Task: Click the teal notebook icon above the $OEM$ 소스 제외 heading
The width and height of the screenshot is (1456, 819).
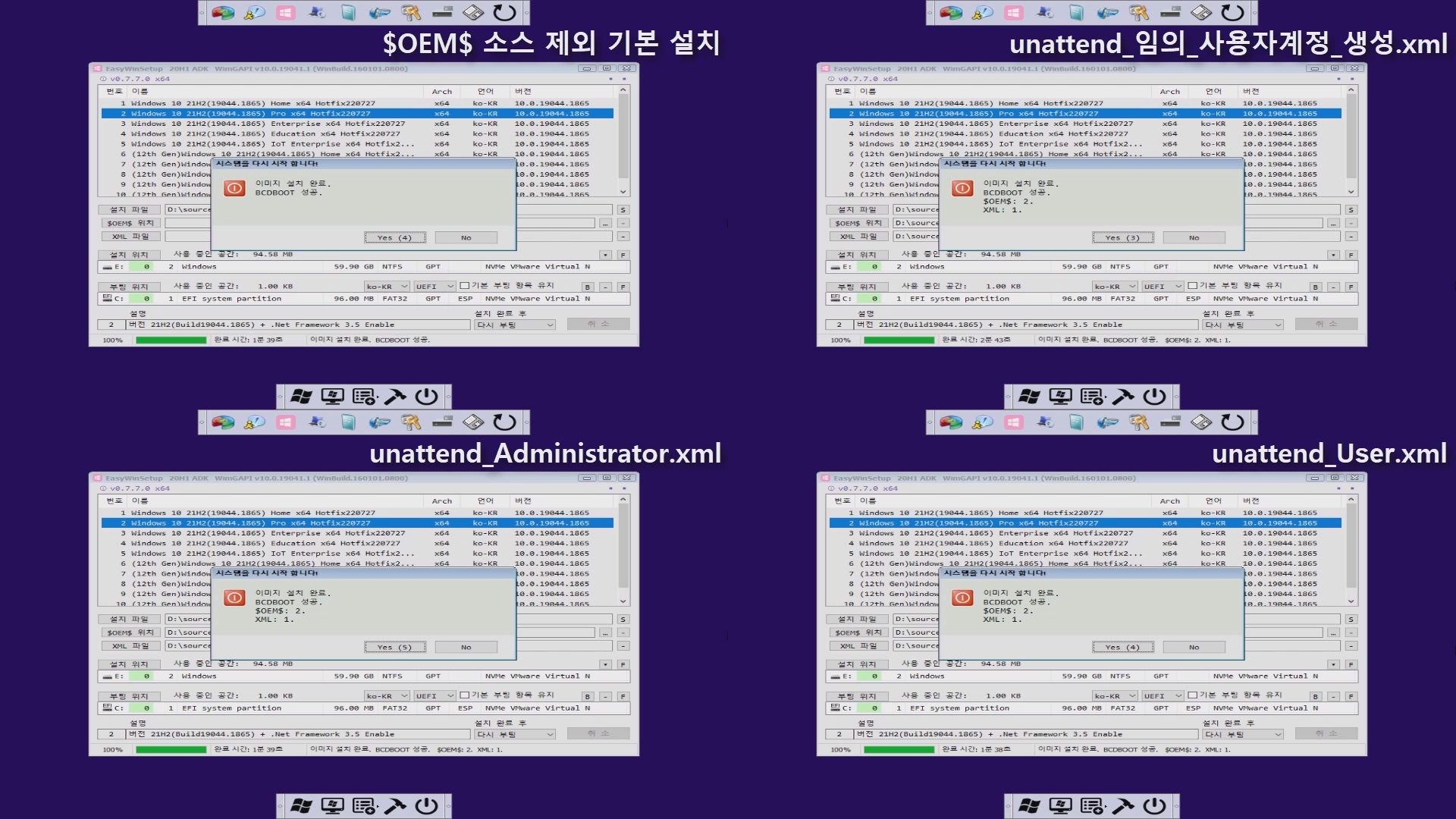Action: [348, 13]
